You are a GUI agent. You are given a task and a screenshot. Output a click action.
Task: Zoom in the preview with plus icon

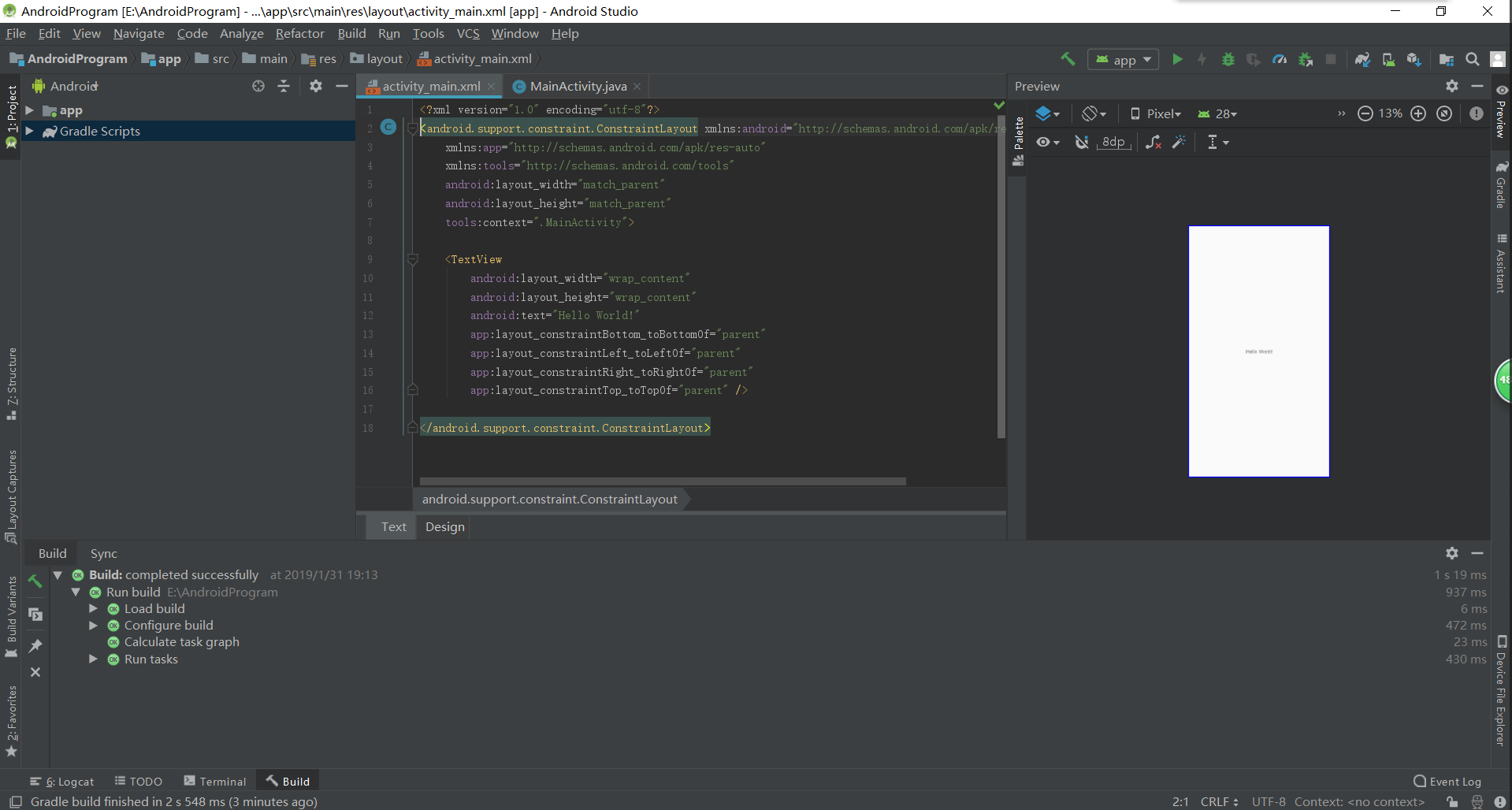(x=1418, y=113)
